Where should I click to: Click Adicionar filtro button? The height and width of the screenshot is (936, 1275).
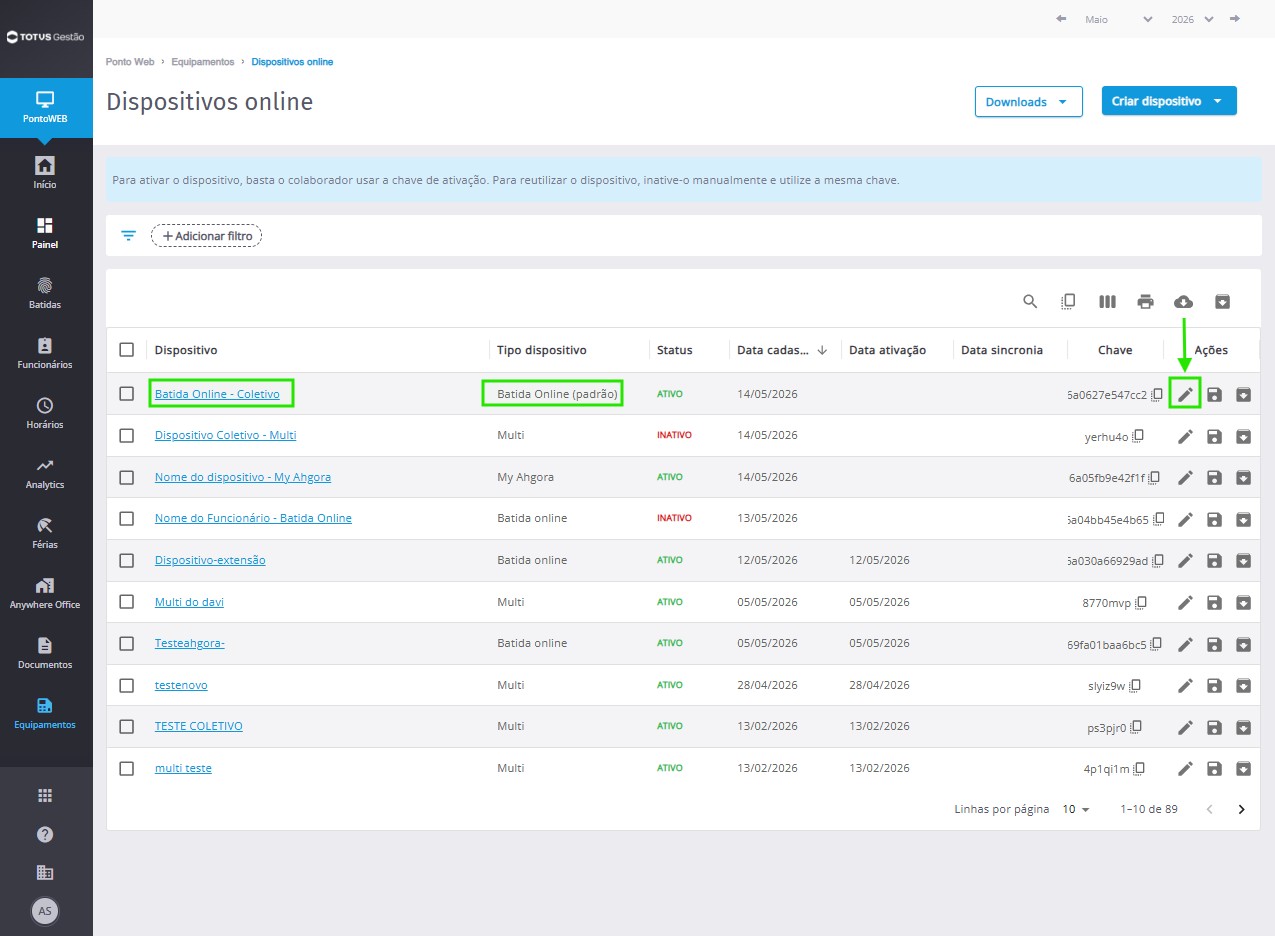pos(206,236)
